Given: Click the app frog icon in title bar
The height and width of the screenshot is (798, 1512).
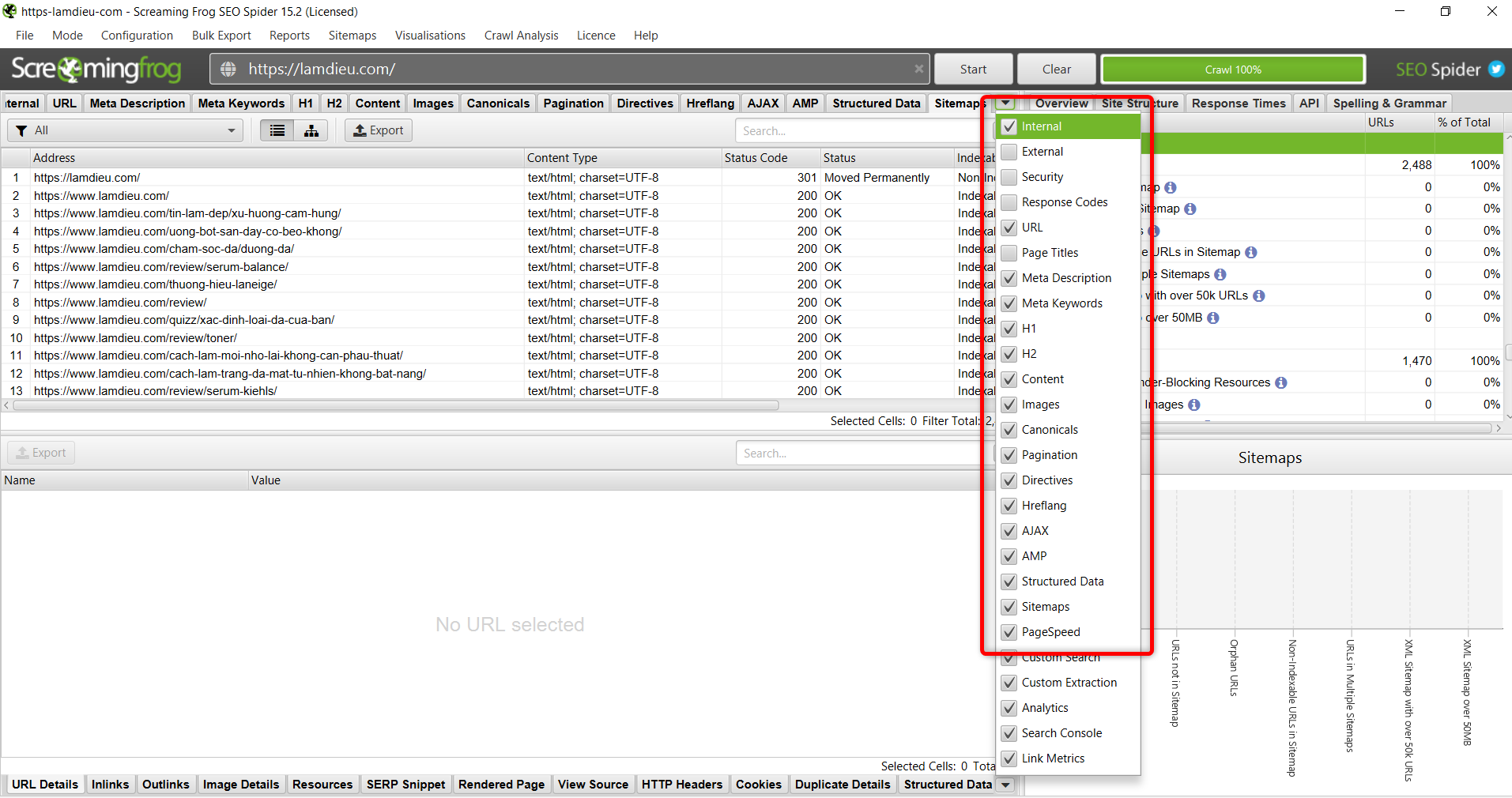Looking at the screenshot, I should pos(9,11).
